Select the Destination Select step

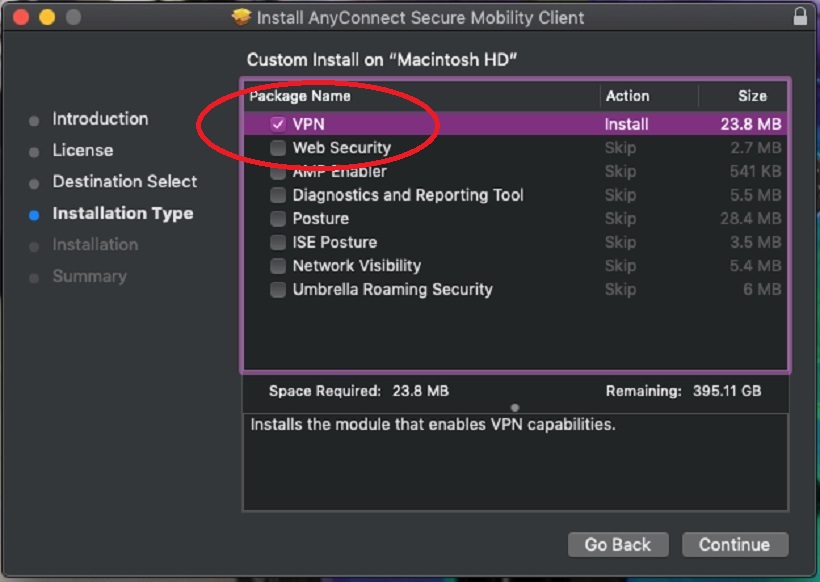tap(124, 181)
